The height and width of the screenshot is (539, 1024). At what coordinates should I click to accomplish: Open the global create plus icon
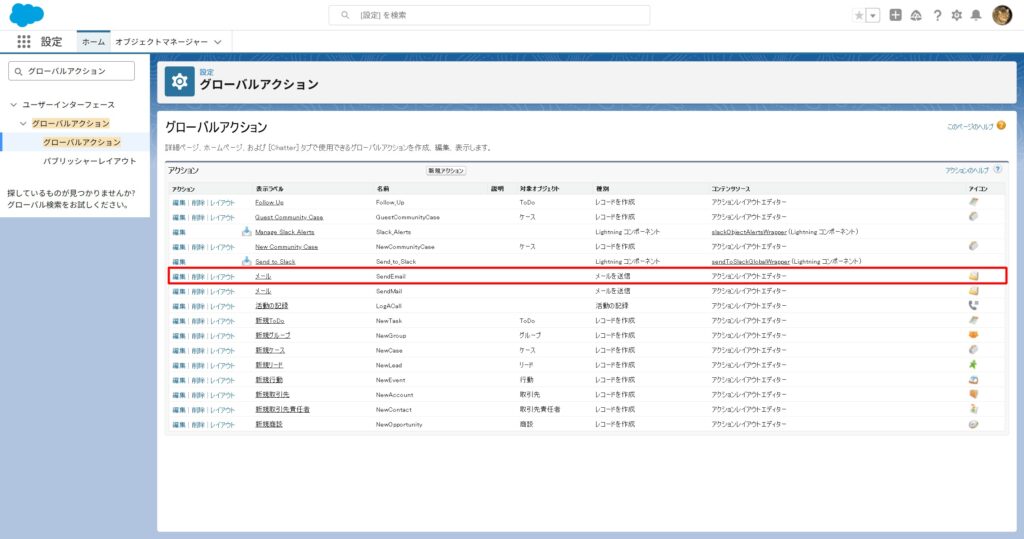point(896,15)
